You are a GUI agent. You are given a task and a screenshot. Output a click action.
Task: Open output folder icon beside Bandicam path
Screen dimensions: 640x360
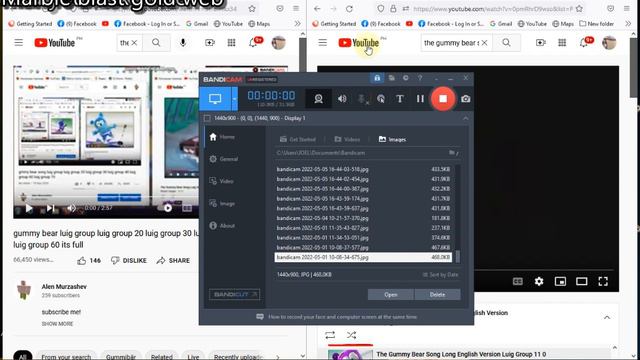pos(453,153)
